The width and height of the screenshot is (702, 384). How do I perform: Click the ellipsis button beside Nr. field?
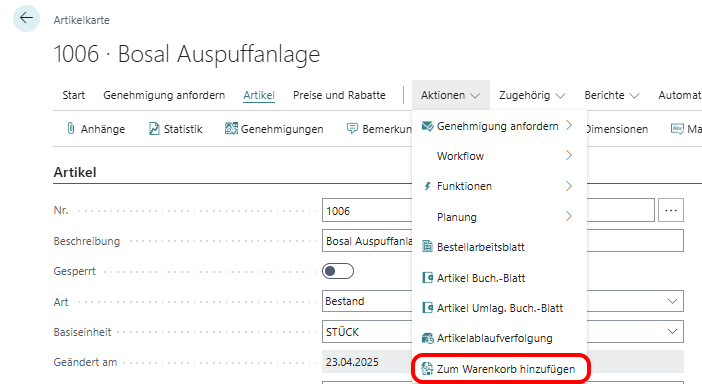671,210
